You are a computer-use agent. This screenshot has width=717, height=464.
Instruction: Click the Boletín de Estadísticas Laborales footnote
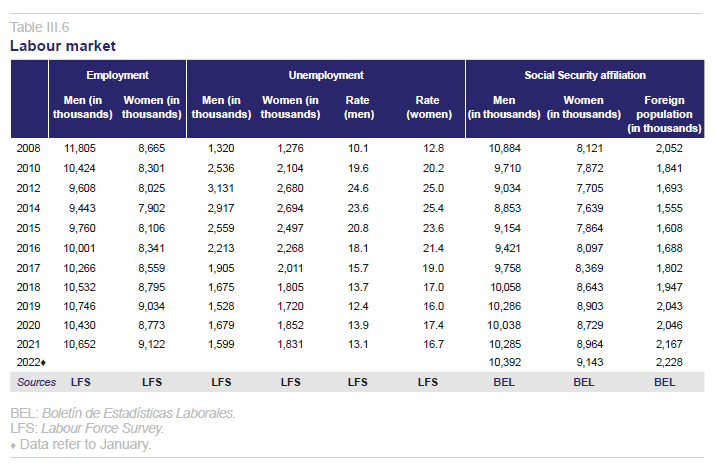click(123, 412)
